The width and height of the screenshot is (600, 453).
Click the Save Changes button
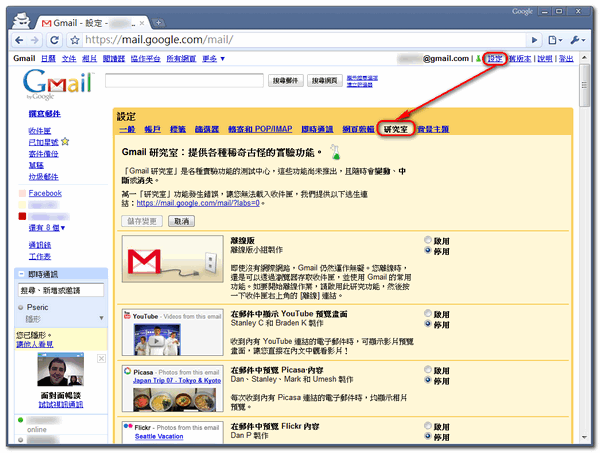pos(142,221)
